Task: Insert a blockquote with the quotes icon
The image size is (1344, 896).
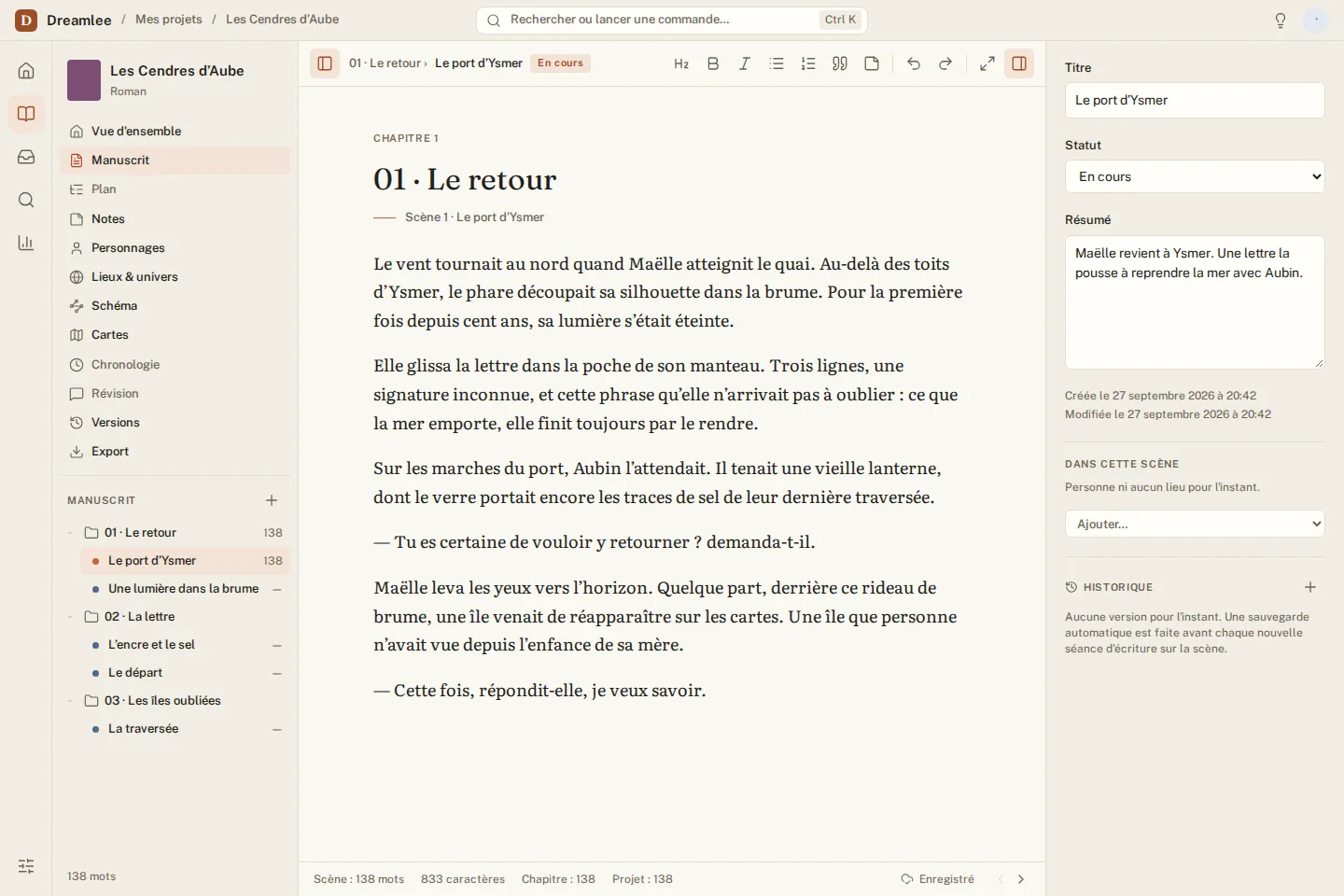Action: (x=840, y=63)
